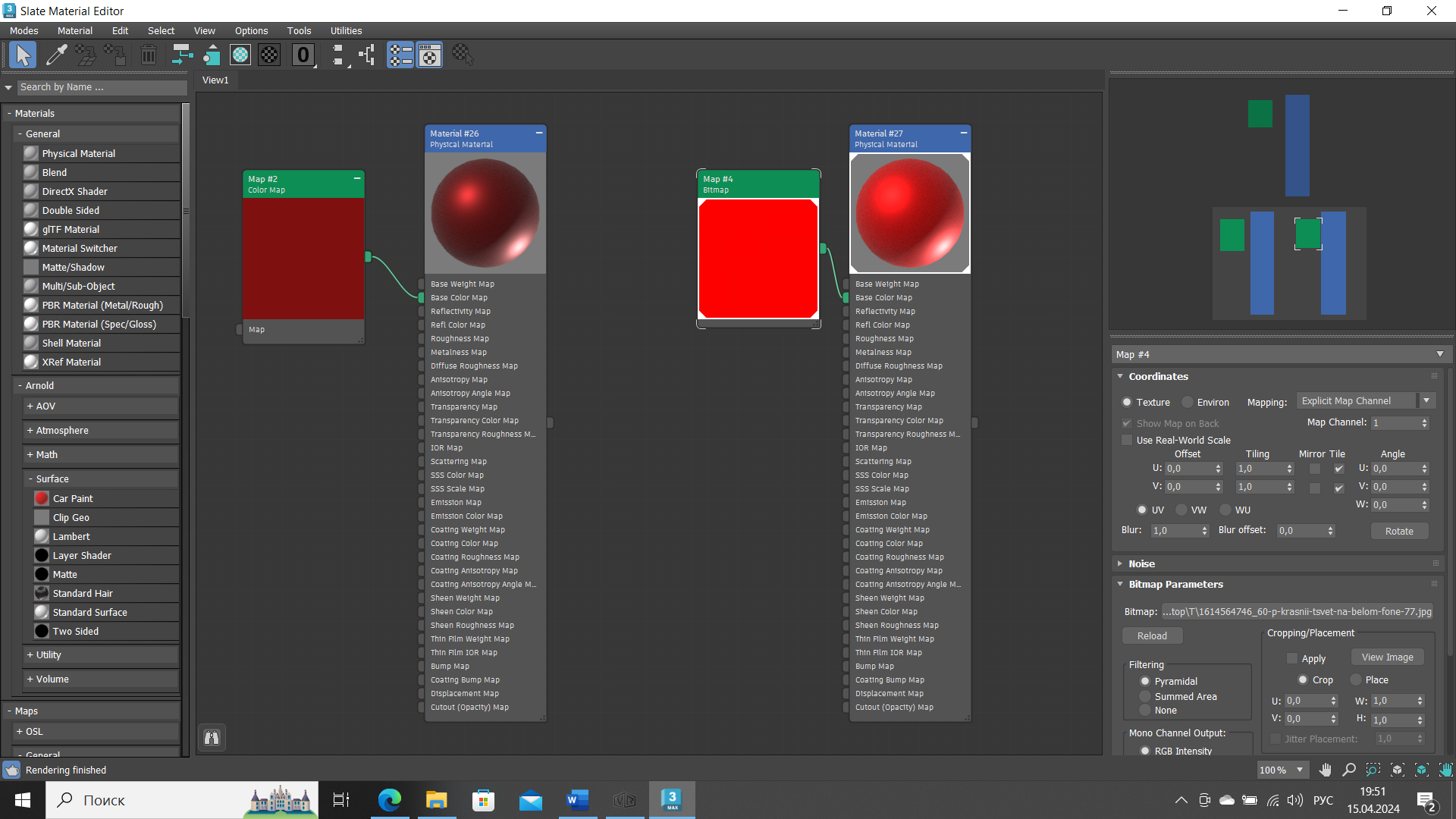
Task: Toggle Parameter Editor panel icon
Action: coord(430,55)
